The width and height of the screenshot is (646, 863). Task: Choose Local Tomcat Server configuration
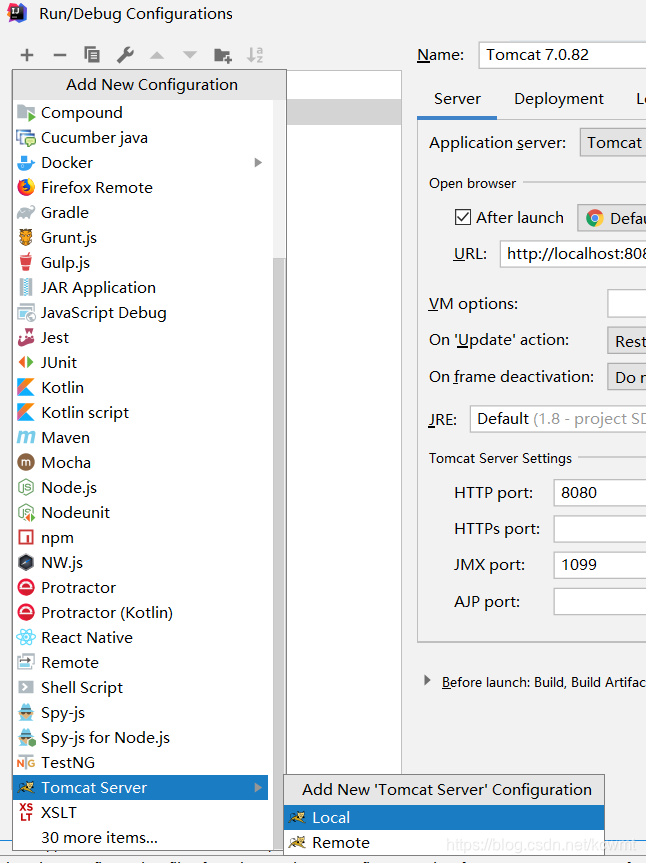point(444,817)
